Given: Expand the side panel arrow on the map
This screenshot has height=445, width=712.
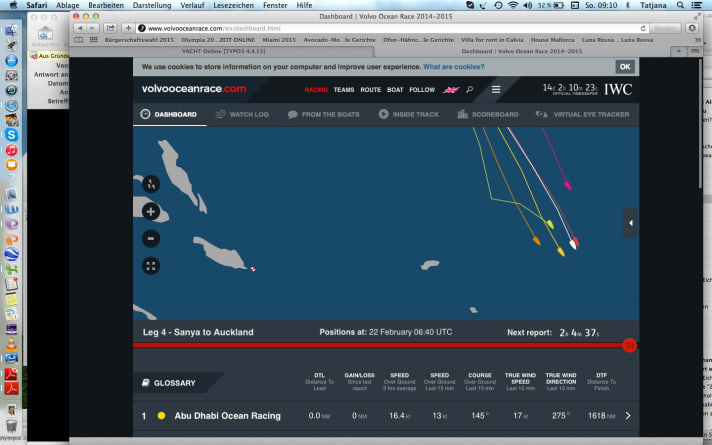Looking at the screenshot, I should [x=630, y=223].
